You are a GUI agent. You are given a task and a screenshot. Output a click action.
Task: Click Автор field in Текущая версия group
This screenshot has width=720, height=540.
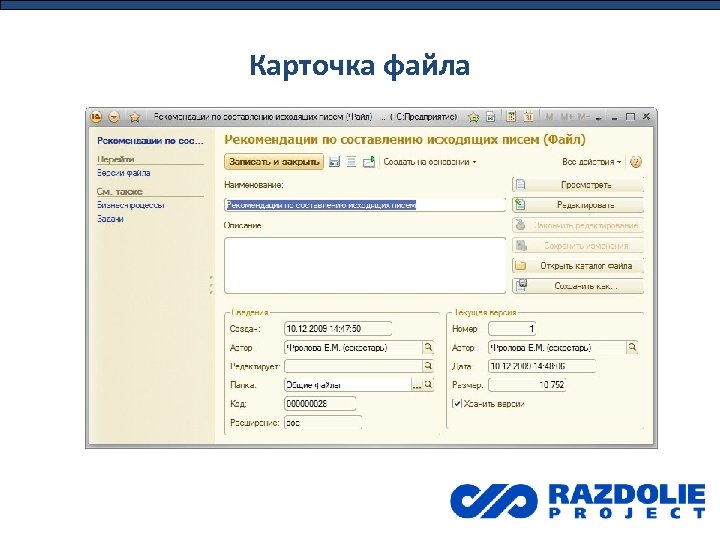(557, 347)
